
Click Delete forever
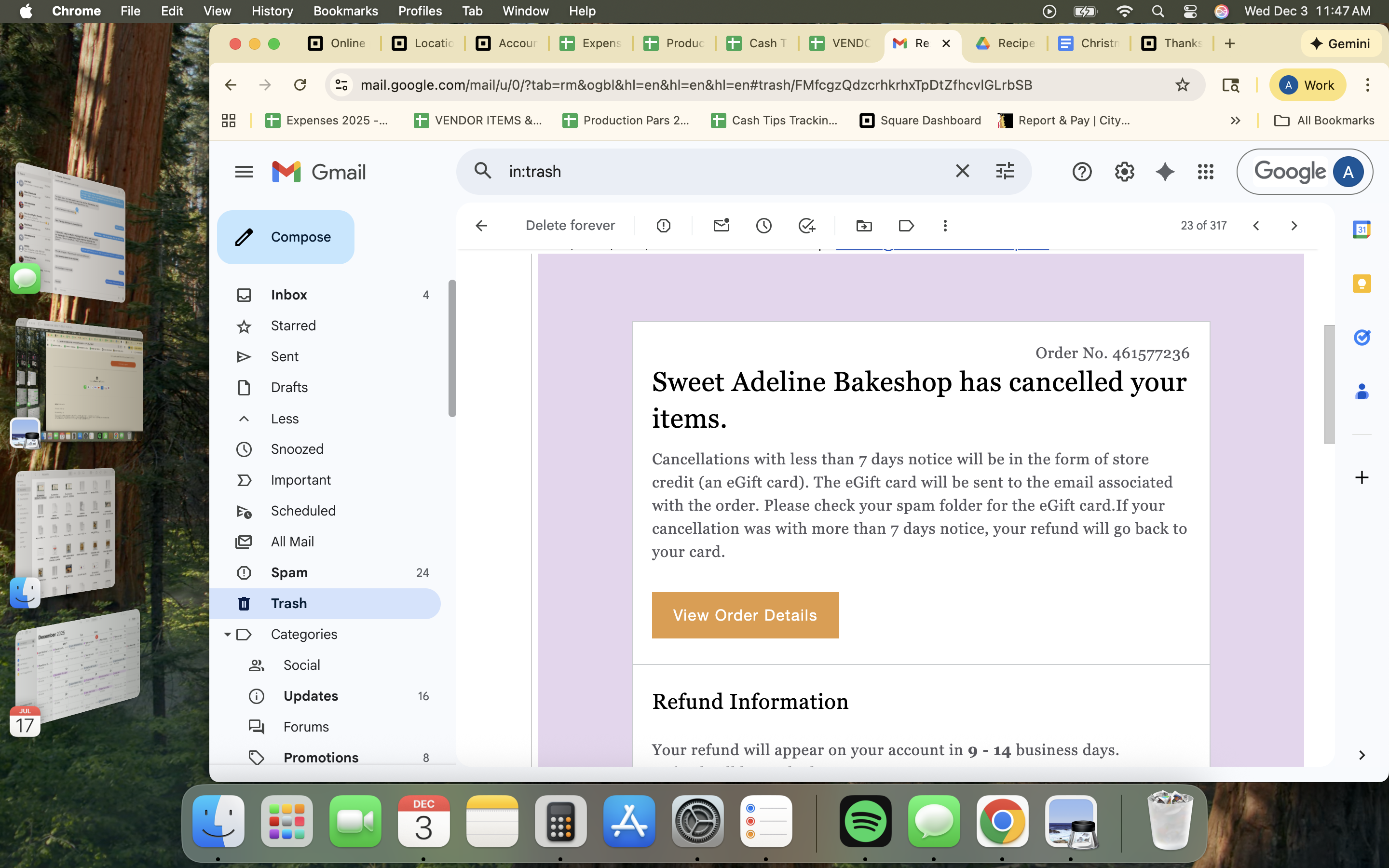tap(570, 226)
